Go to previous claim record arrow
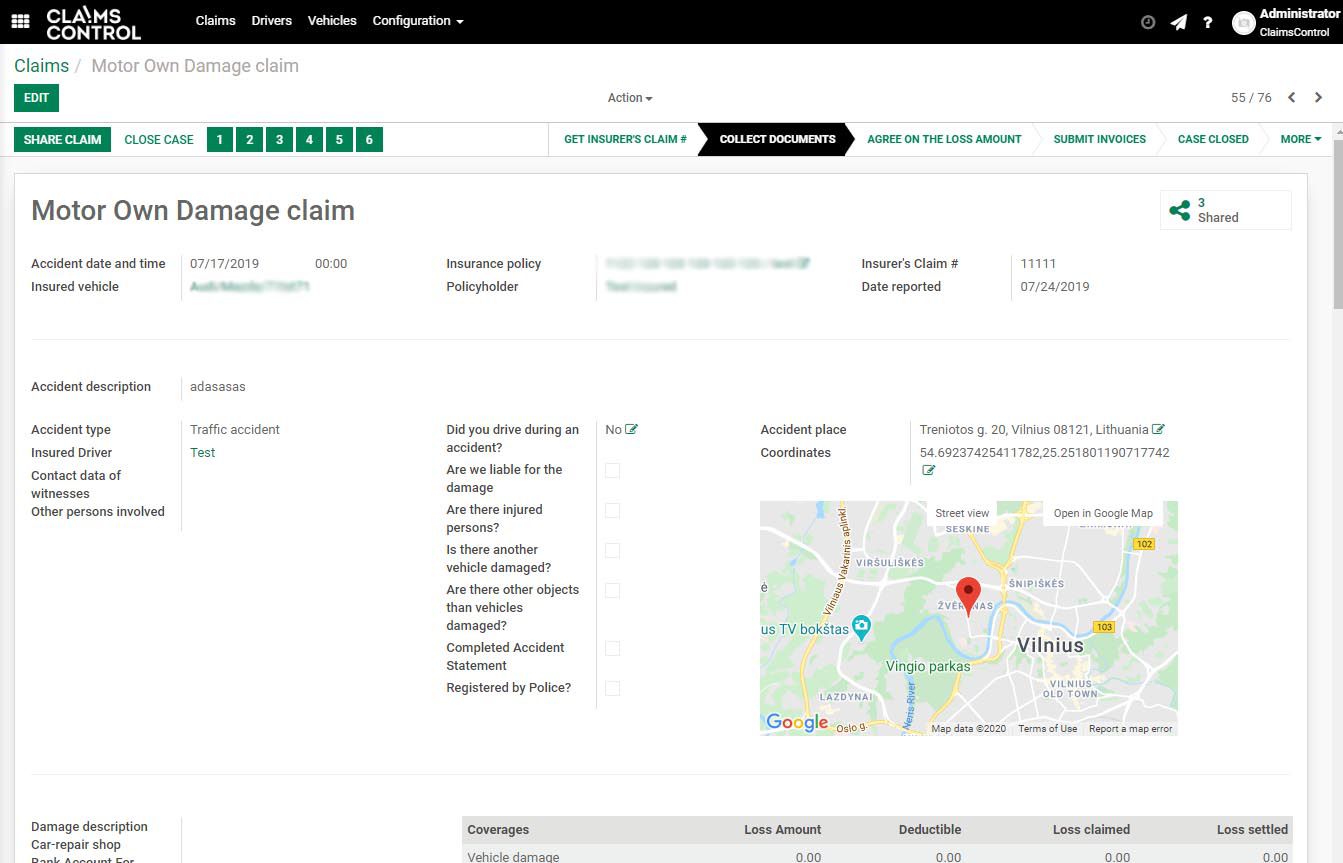 [1291, 98]
